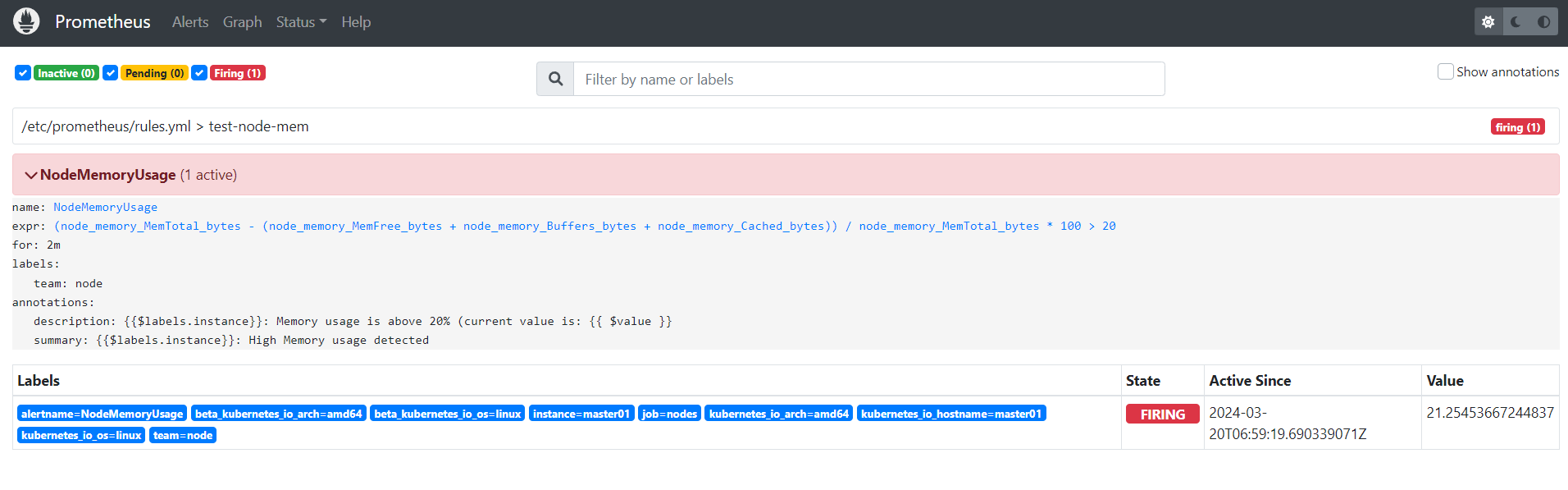Viewport: 1568px width, 490px height.
Task: Open the alert expression in graph
Action: coord(585,227)
